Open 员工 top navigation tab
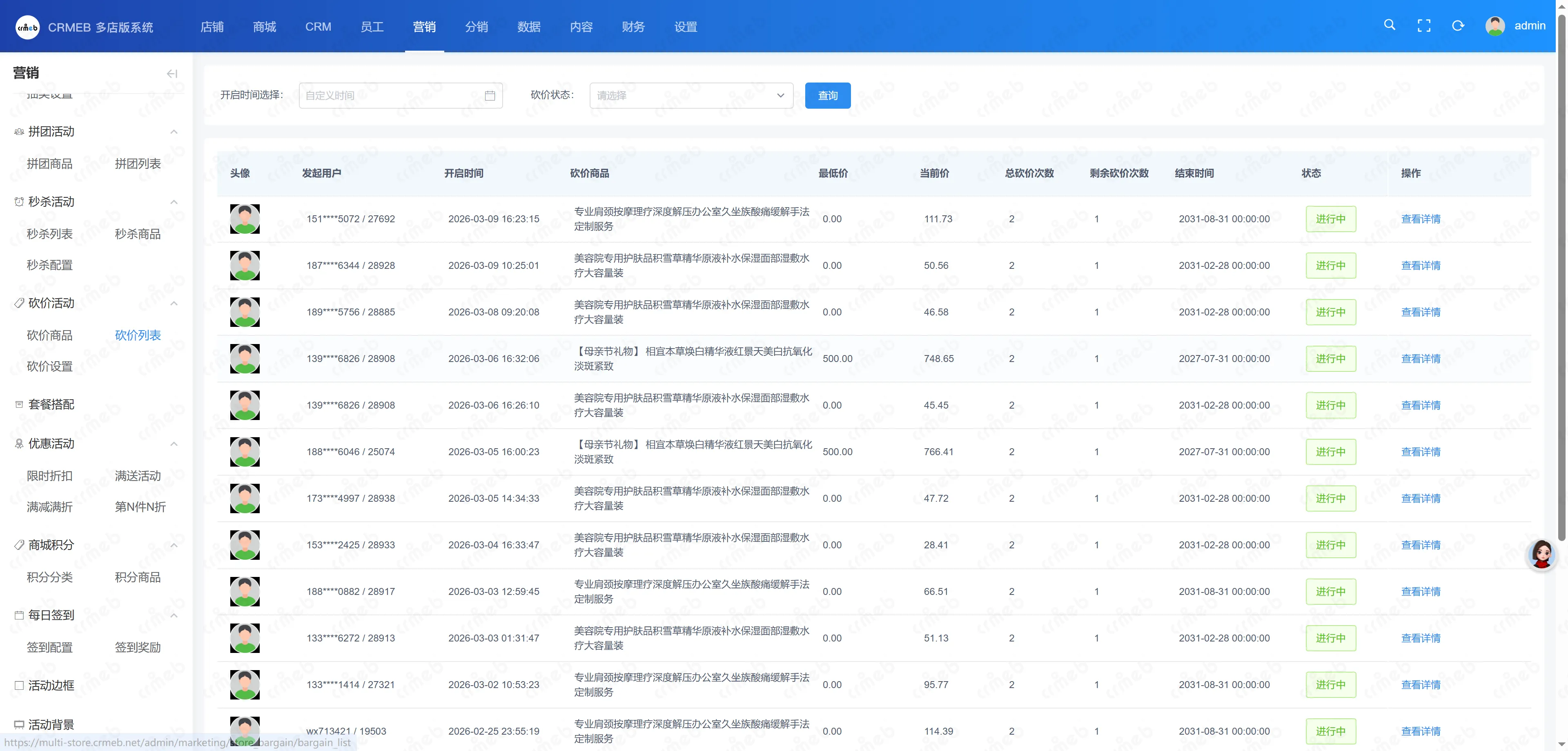Image resolution: width=1568 pixels, height=751 pixels. point(372,27)
